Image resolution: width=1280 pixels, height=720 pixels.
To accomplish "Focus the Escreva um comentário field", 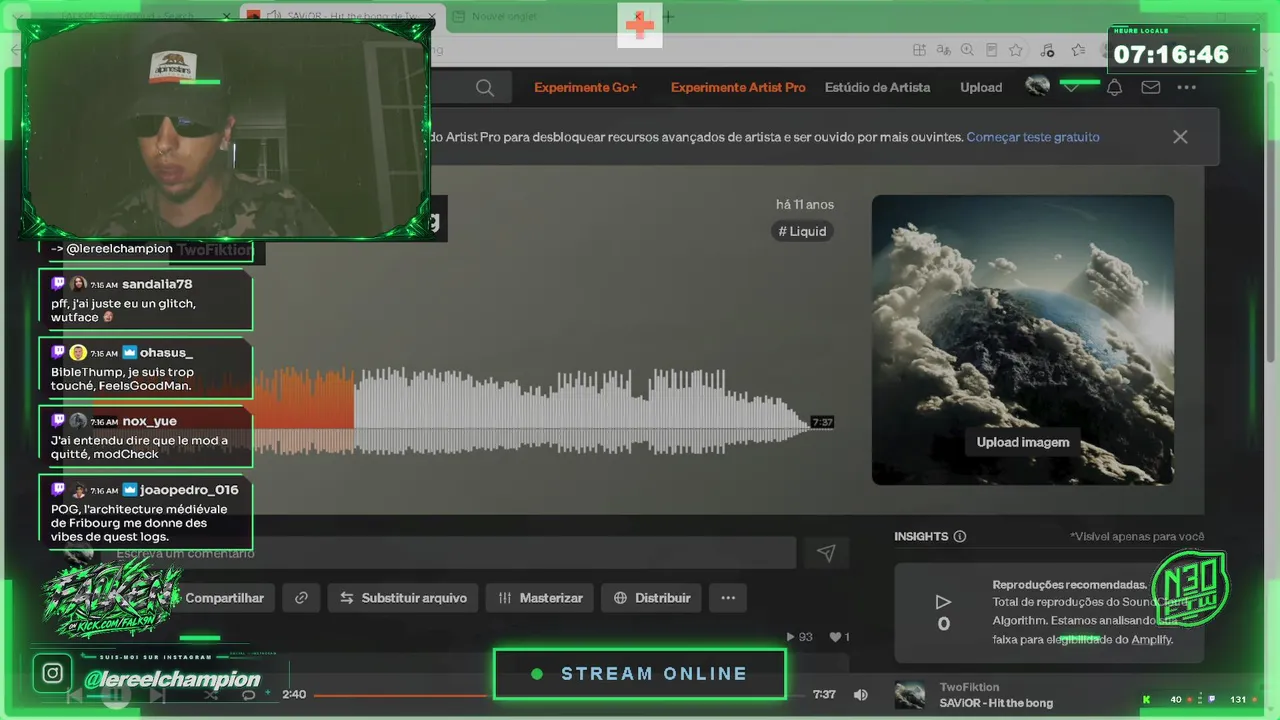I will [x=450, y=553].
